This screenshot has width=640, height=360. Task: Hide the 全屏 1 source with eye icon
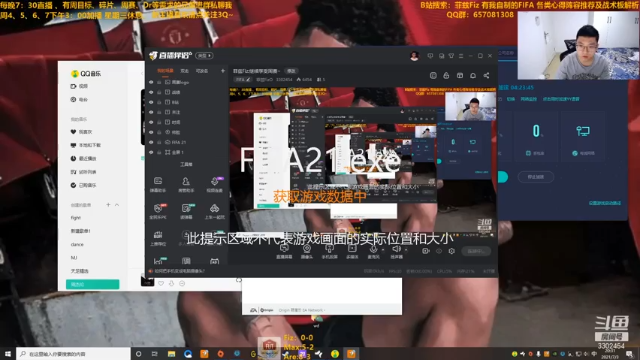(151, 152)
